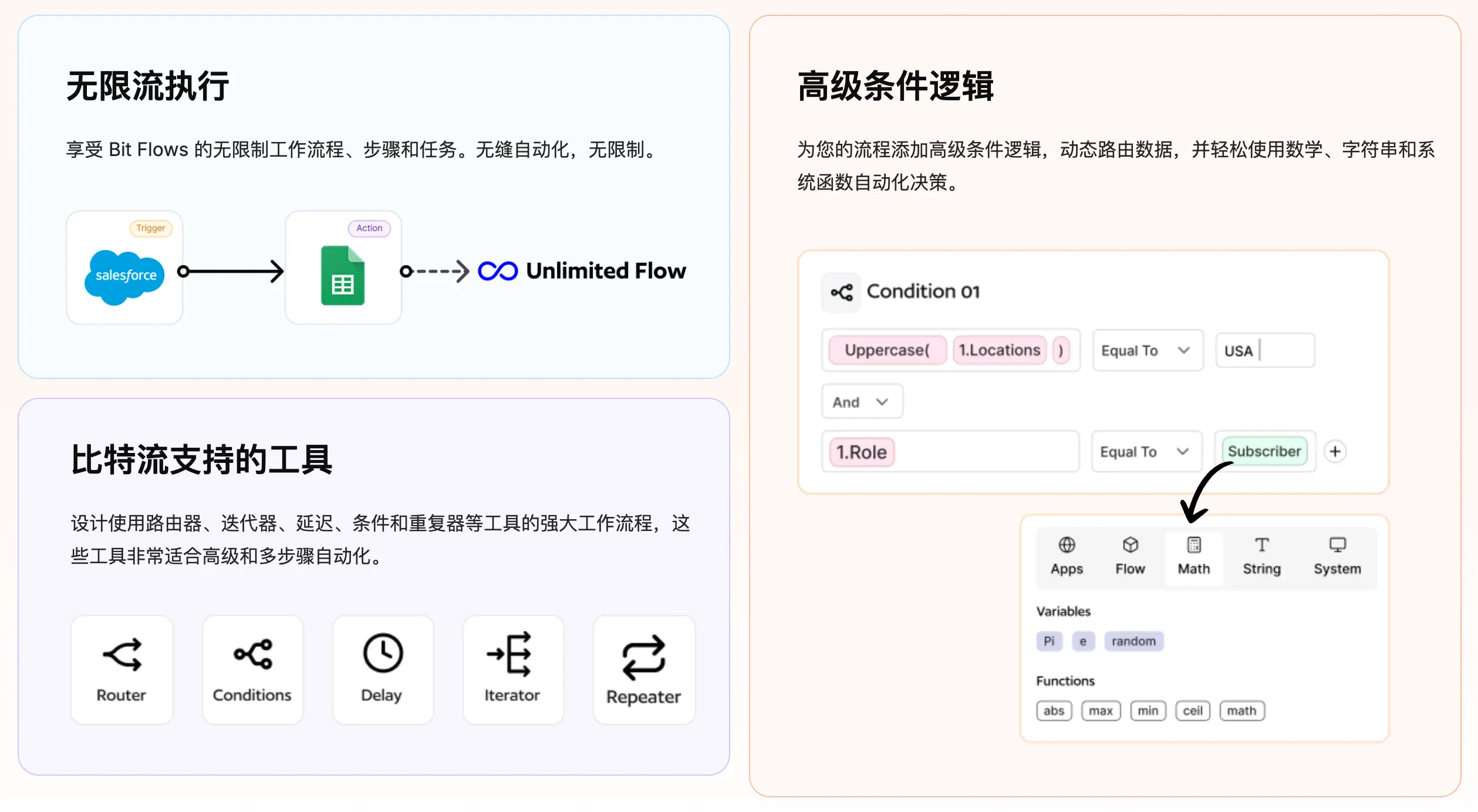The width and height of the screenshot is (1478, 812).
Task: Click the Google Sheets action icon
Action: pos(343,275)
